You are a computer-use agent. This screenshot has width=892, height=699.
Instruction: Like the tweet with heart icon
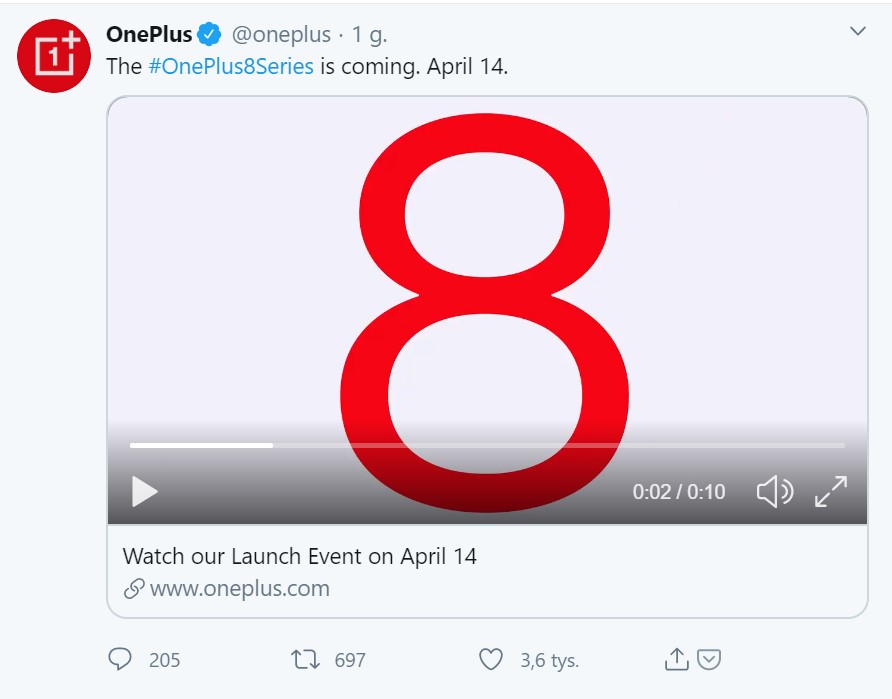click(x=490, y=660)
